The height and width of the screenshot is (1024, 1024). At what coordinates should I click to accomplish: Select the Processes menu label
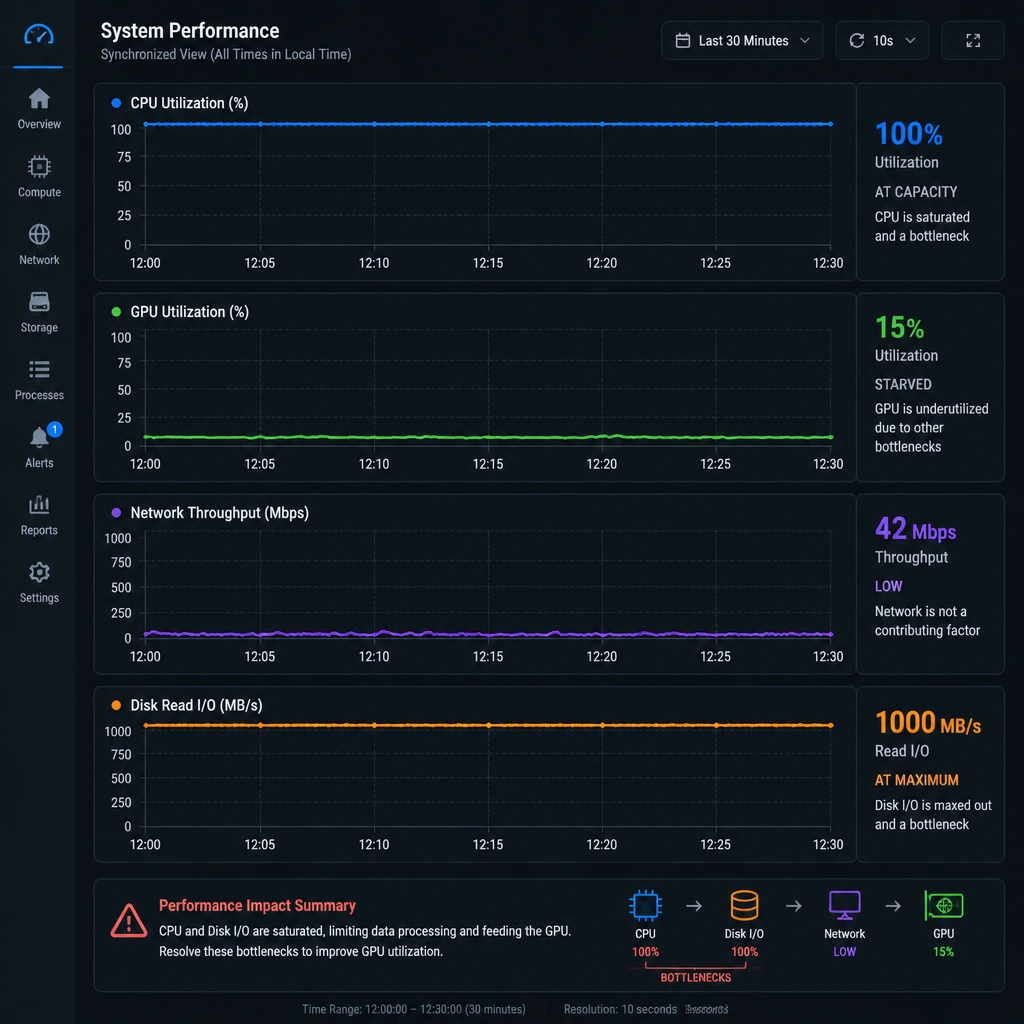click(x=39, y=395)
